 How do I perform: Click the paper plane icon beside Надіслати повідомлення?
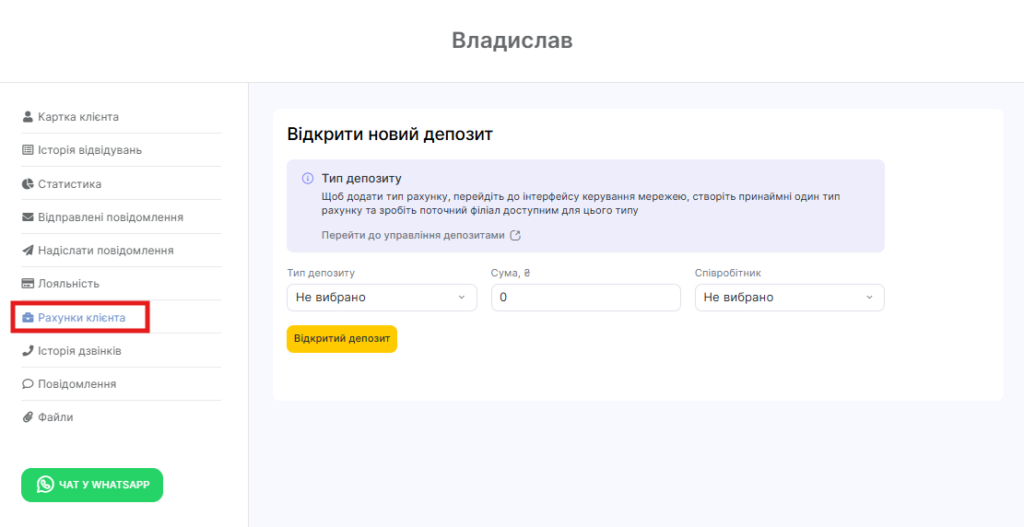point(28,250)
